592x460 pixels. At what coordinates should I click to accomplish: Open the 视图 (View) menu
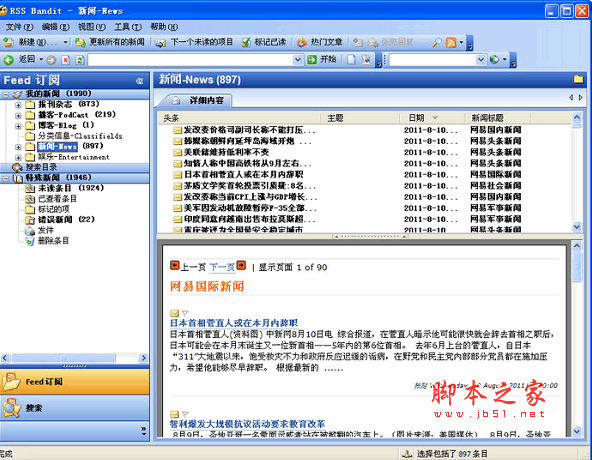click(x=92, y=27)
